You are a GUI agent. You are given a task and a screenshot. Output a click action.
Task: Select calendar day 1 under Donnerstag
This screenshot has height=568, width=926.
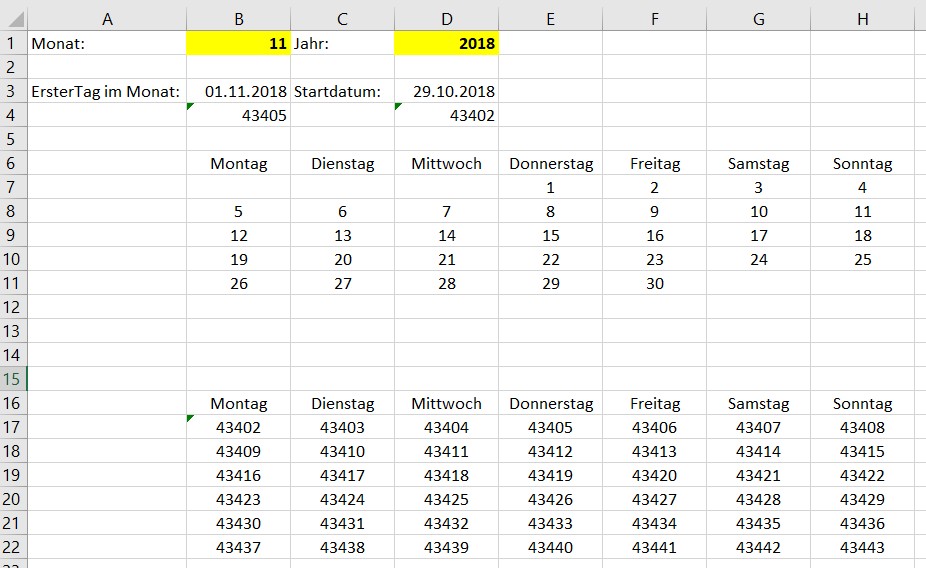[x=550, y=187]
